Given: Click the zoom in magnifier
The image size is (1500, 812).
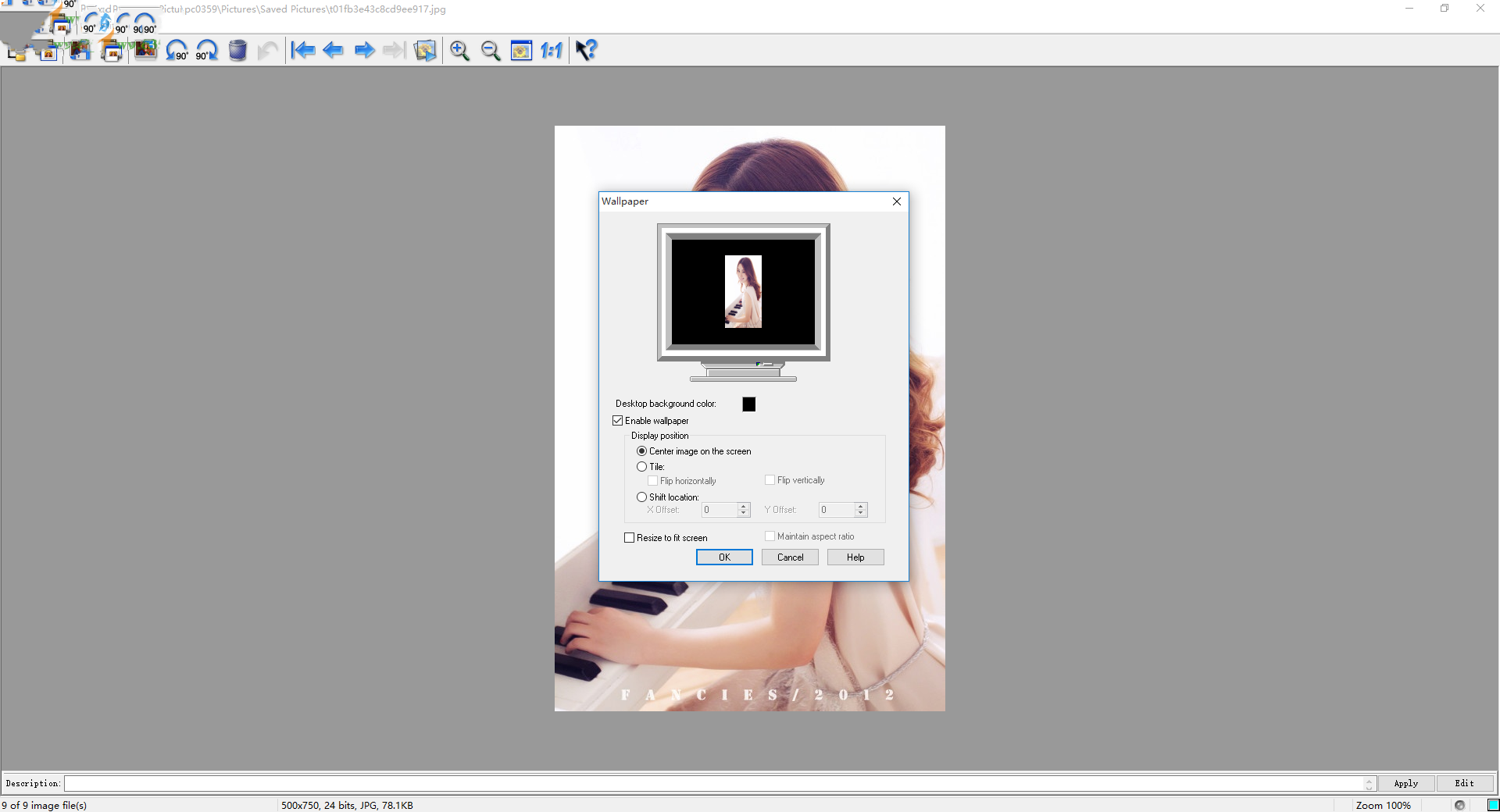Looking at the screenshot, I should pyautogui.click(x=459, y=51).
